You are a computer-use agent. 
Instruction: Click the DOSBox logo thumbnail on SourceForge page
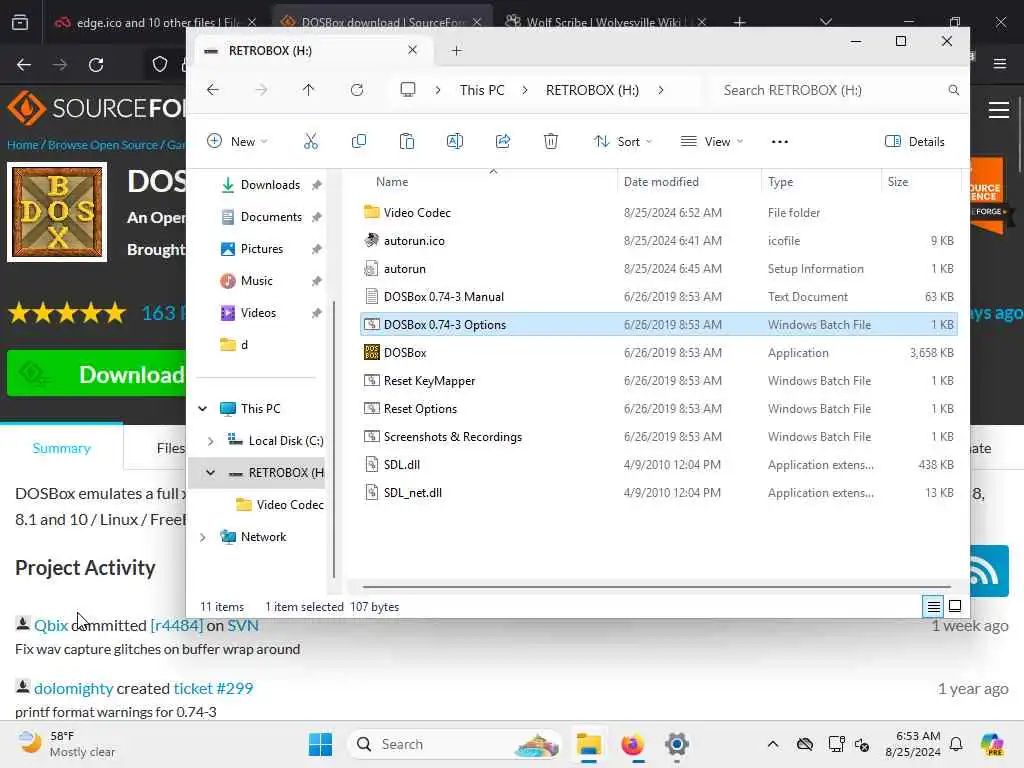[57, 212]
